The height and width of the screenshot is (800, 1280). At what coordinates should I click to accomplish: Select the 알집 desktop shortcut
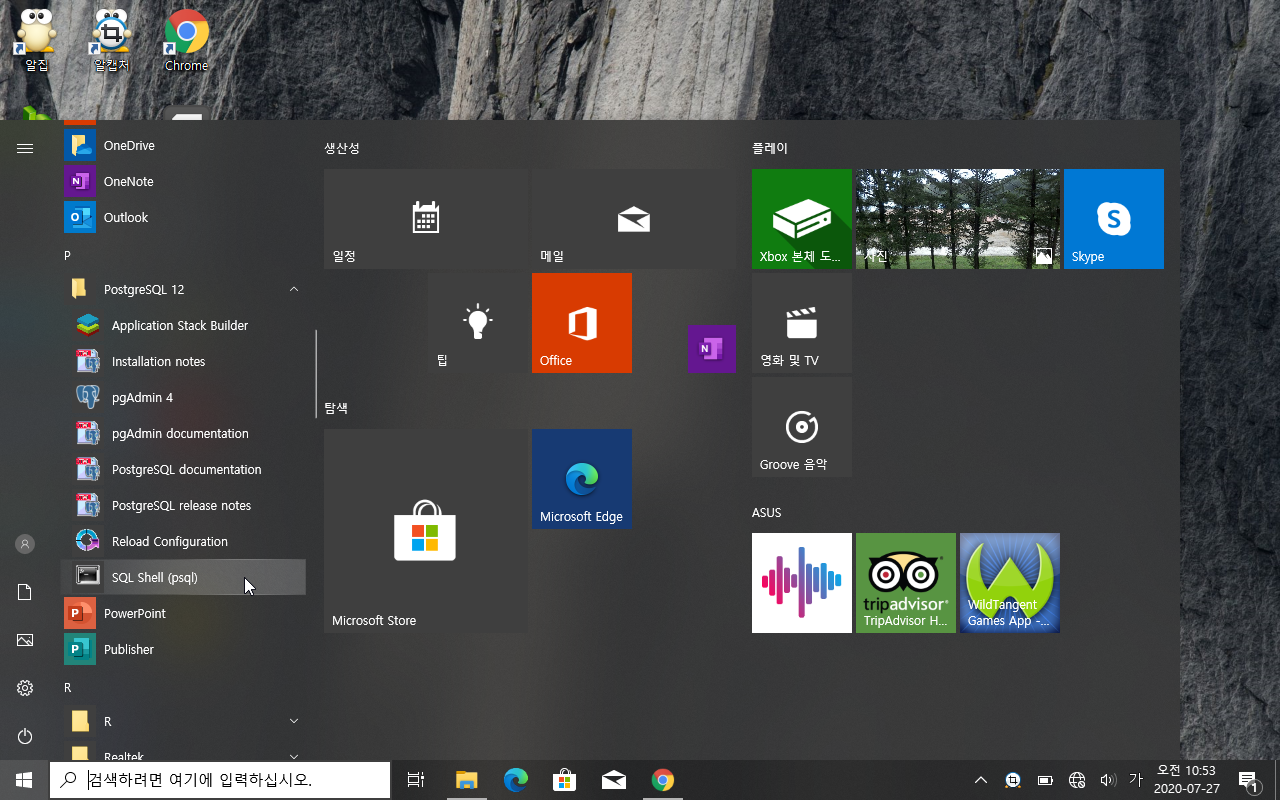pos(36,41)
